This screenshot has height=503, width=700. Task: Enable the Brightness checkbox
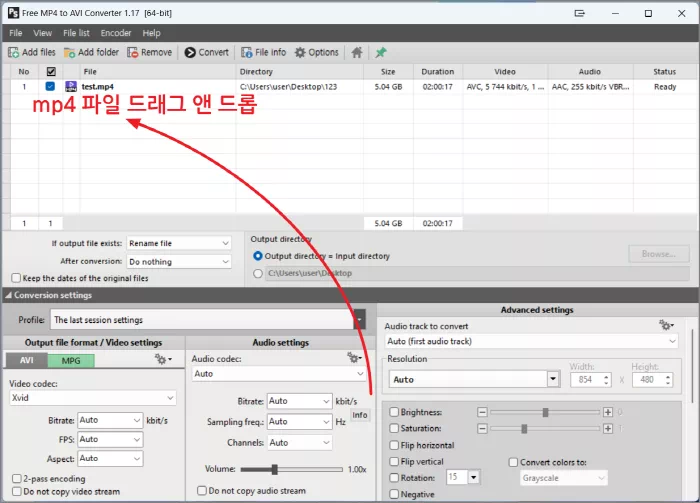tap(394, 412)
